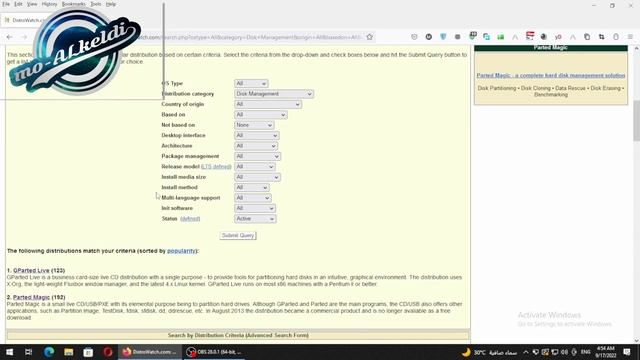
Task: Open the Install media size dropdown
Action: (x=257, y=177)
